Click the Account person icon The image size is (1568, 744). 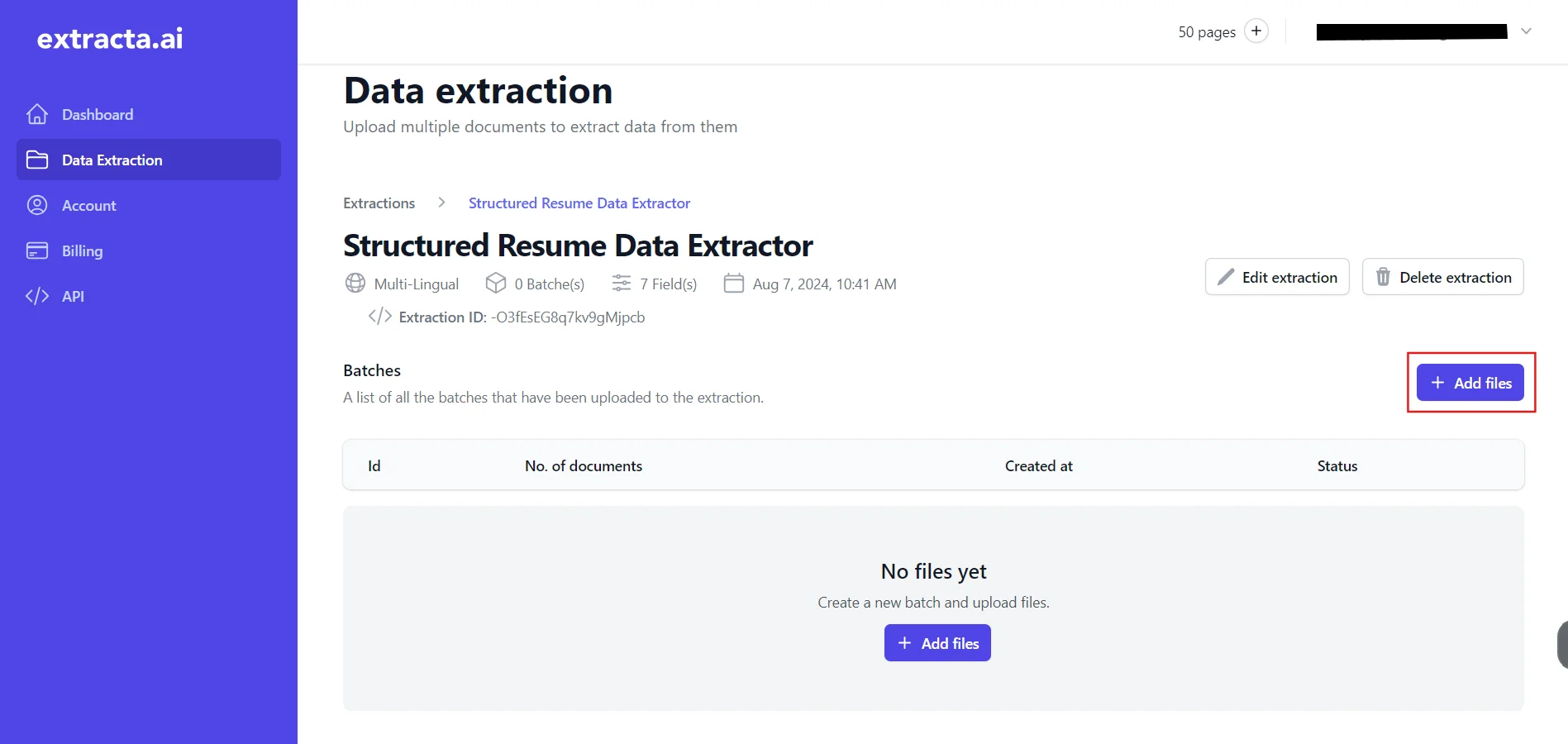[37, 205]
